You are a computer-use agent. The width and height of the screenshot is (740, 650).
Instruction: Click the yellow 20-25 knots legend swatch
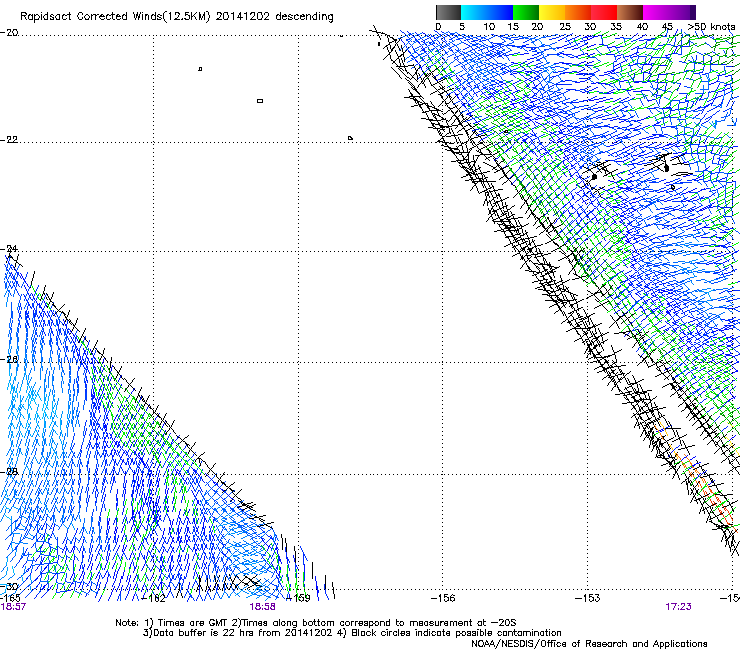552,12
